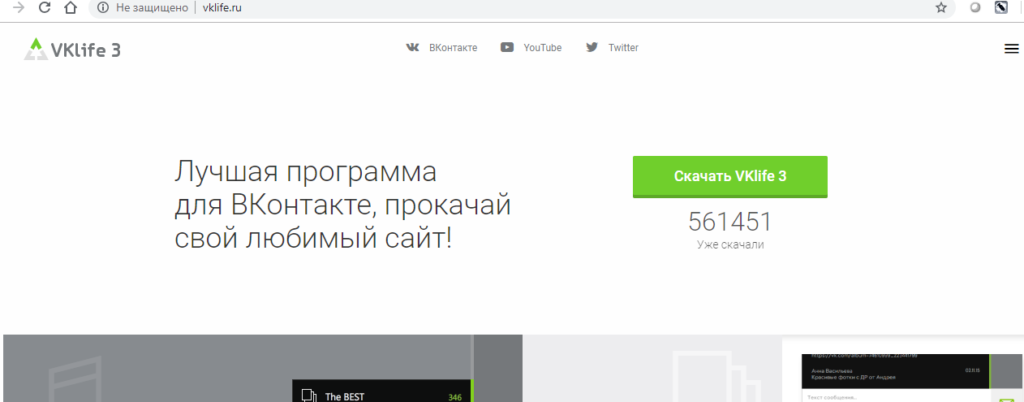Click the YouTube play icon

[507, 48]
